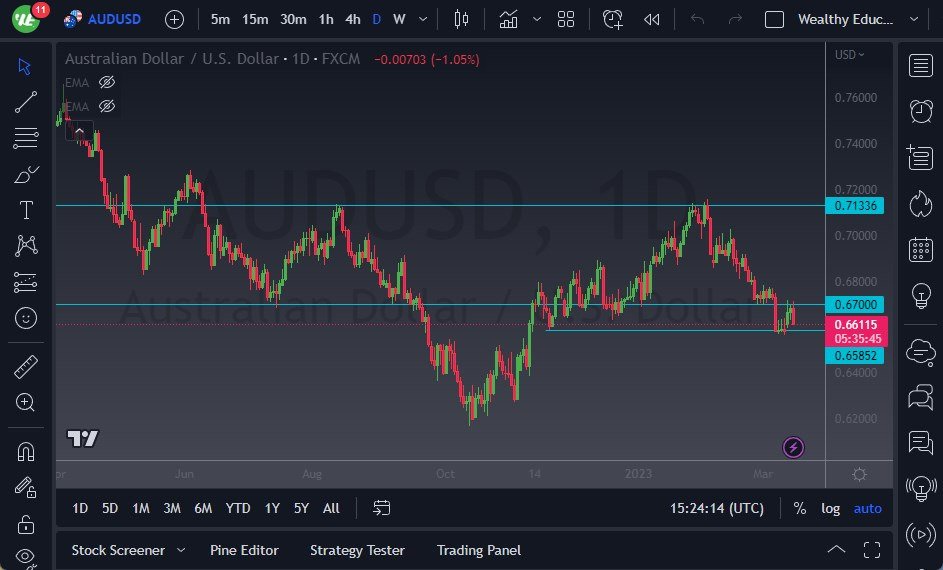
Task: Select the ruler measure tool
Action: [x=25, y=367]
